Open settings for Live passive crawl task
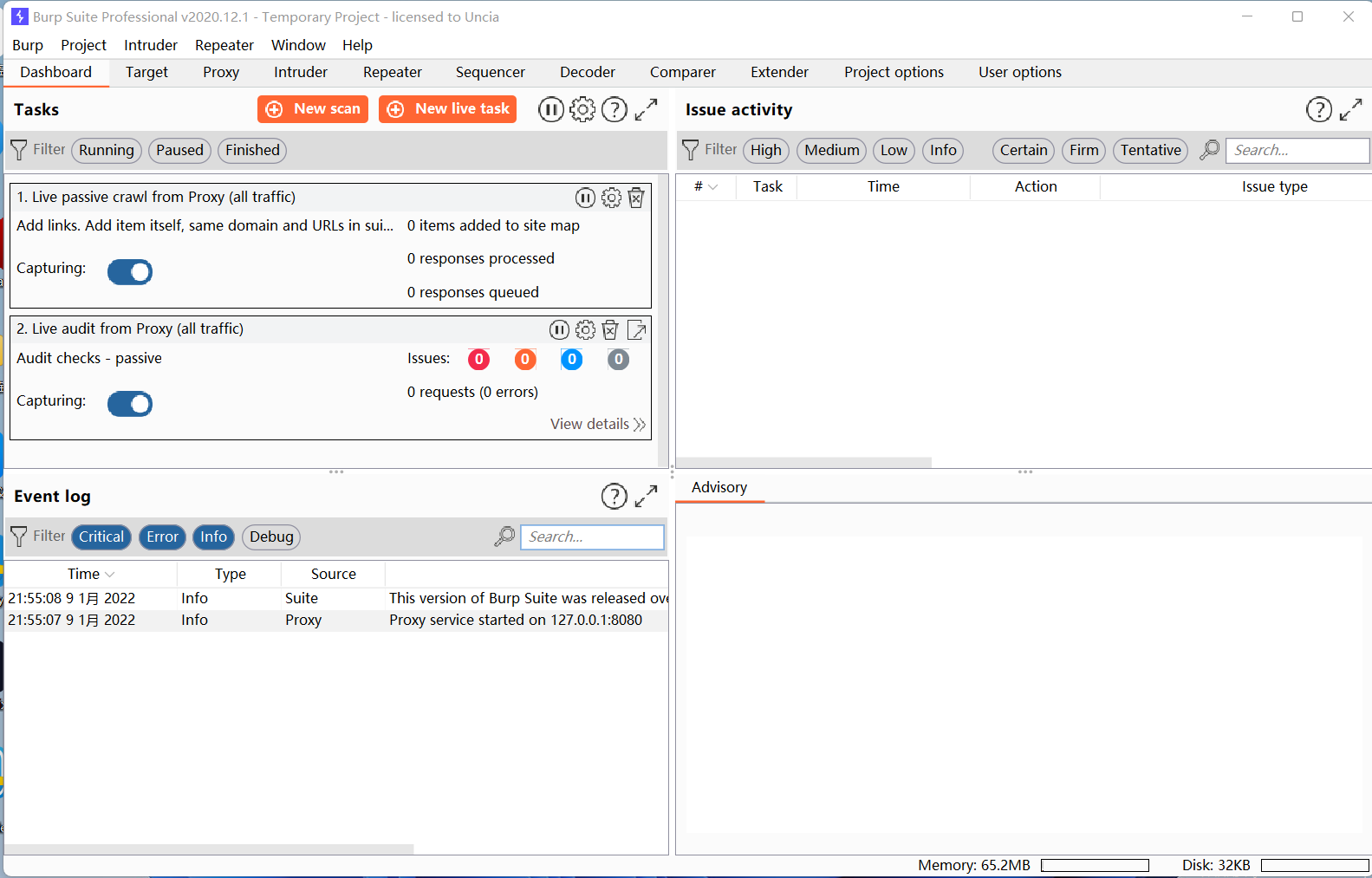Image resolution: width=1372 pixels, height=878 pixels. tap(611, 198)
